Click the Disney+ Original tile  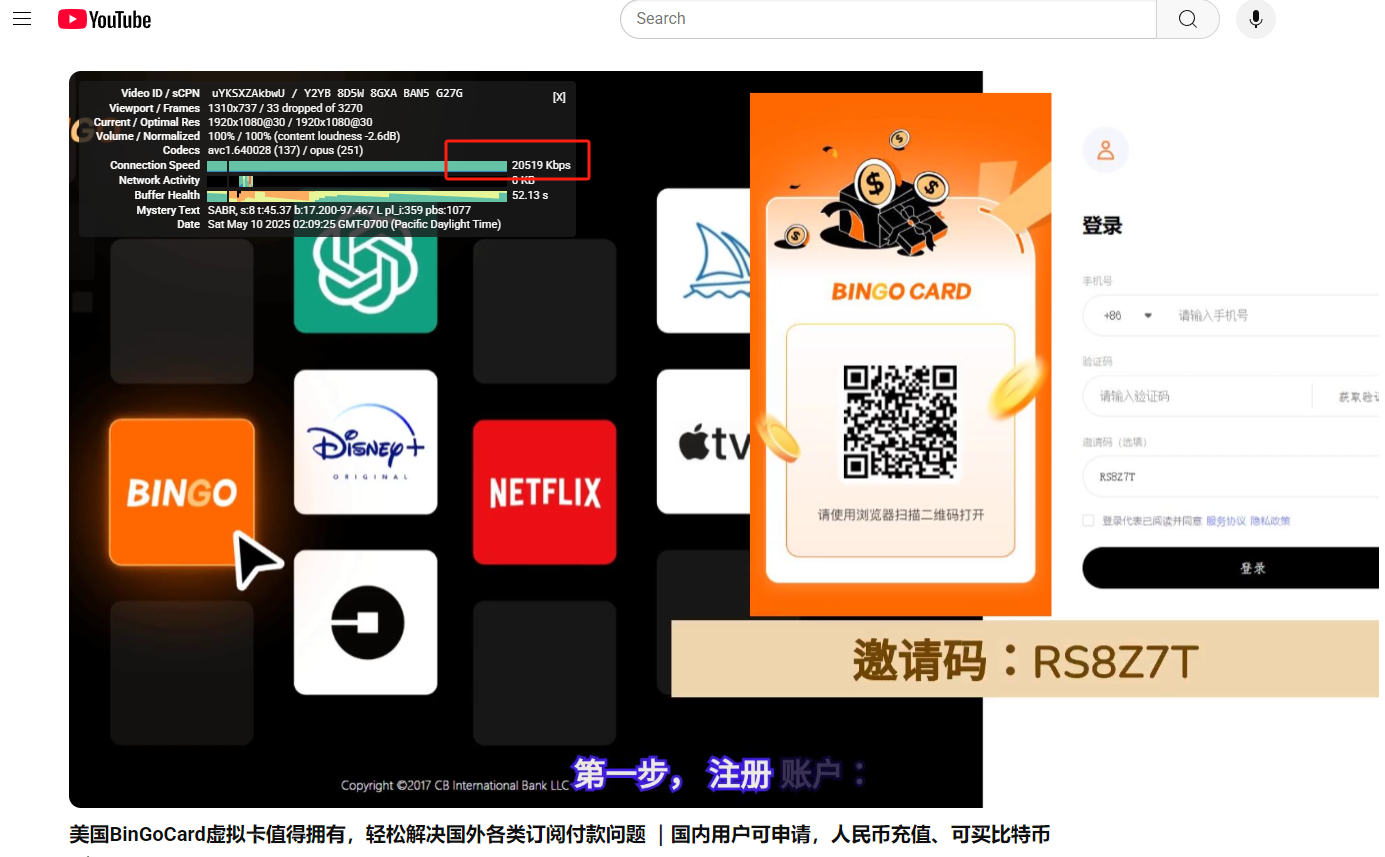(x=365, y=442)
